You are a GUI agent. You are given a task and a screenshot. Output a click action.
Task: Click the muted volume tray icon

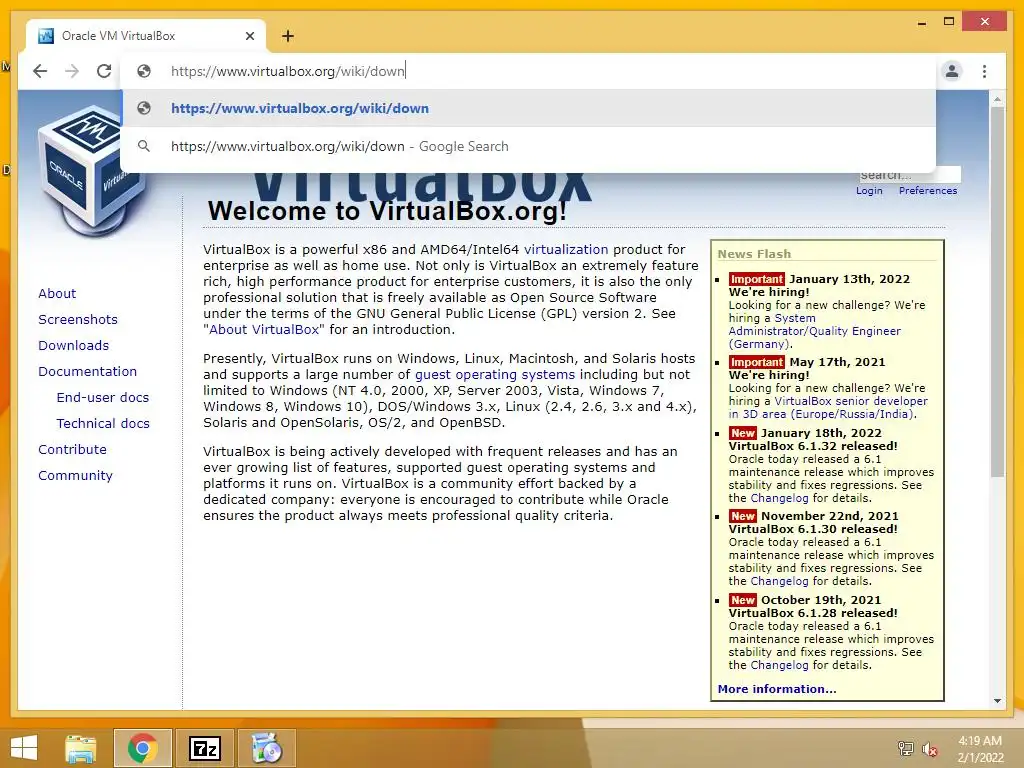929,748
